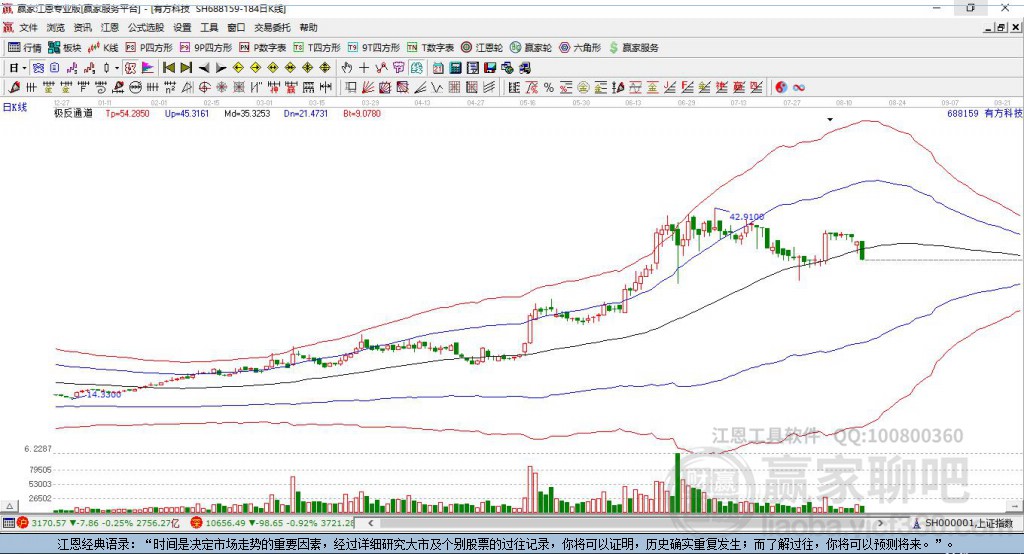
Task: Open the 六角形 hexagon tool
Action: [x=580, y=48]
